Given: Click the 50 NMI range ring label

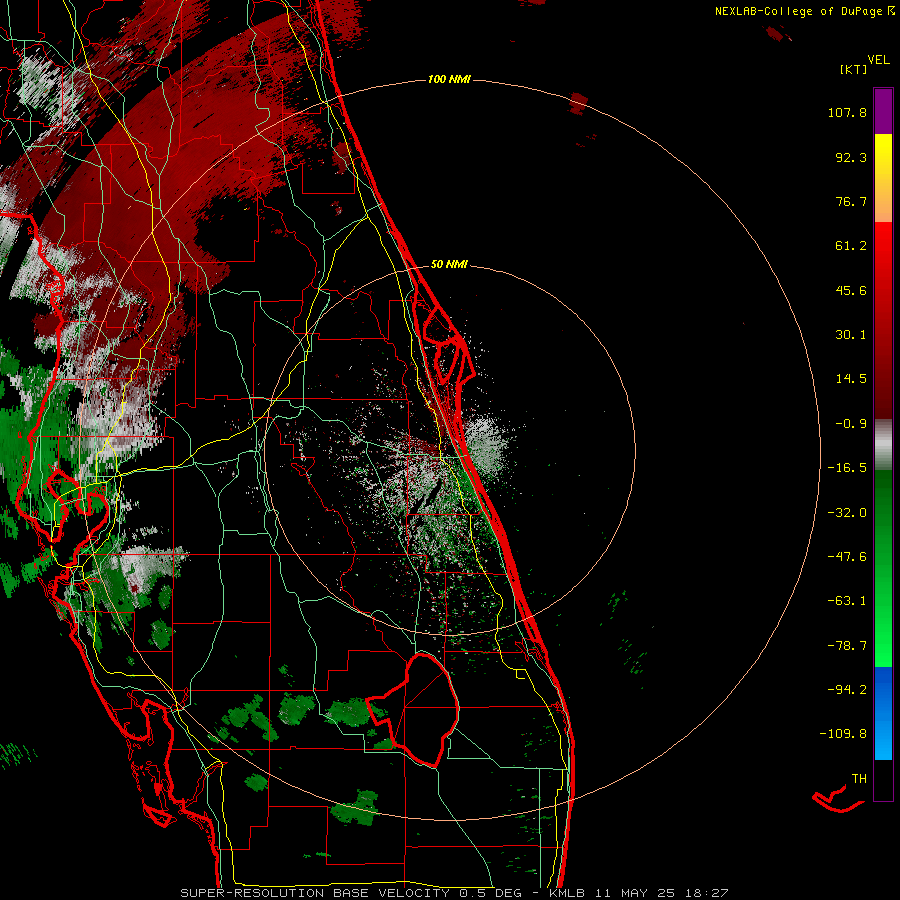Looking at the screenshot, I should tap(449, 264).
